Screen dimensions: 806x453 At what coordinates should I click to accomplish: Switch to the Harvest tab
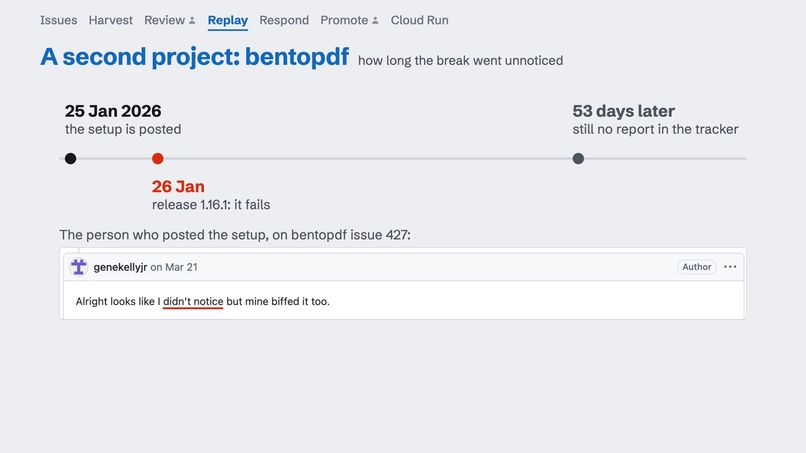click(x=111, y=20)
